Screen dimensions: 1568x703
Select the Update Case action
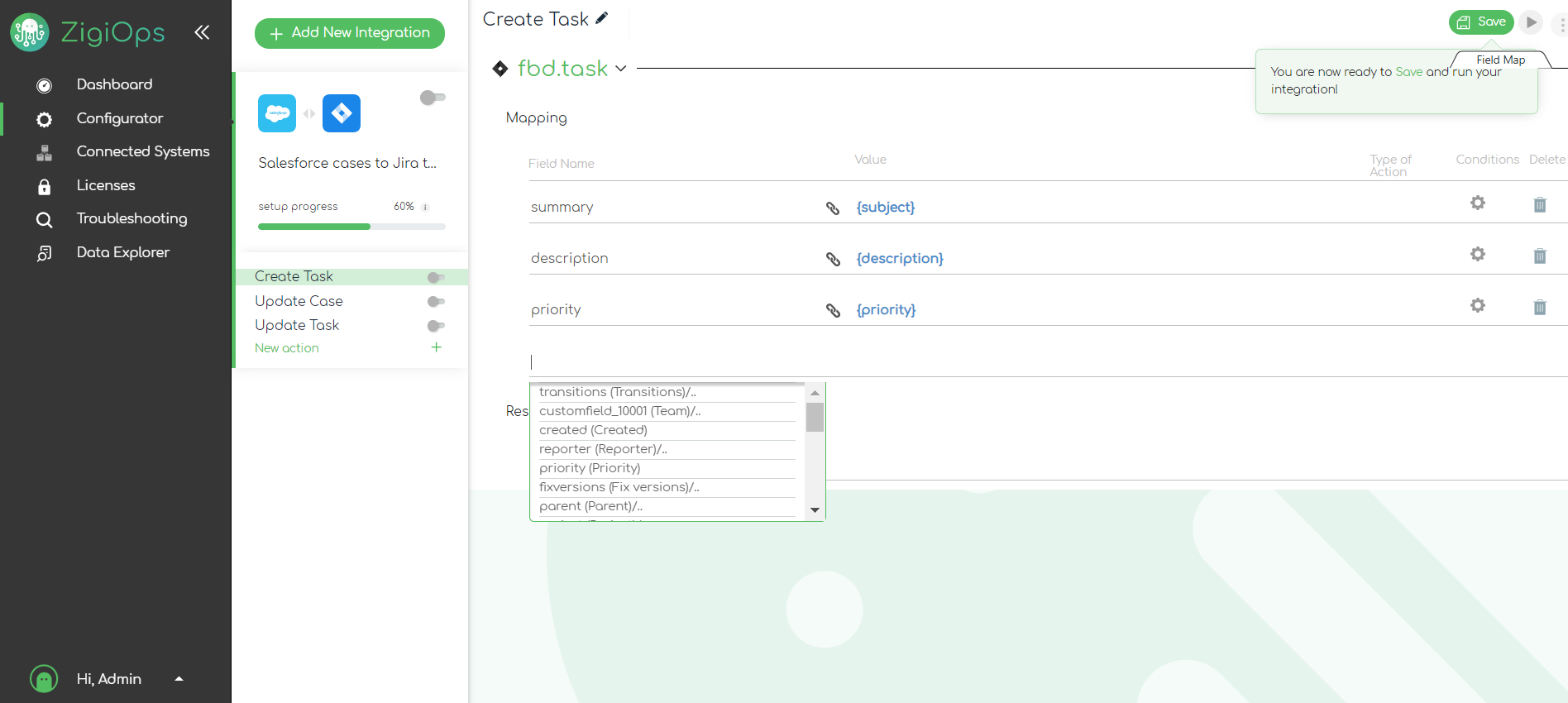pos(299,301)
